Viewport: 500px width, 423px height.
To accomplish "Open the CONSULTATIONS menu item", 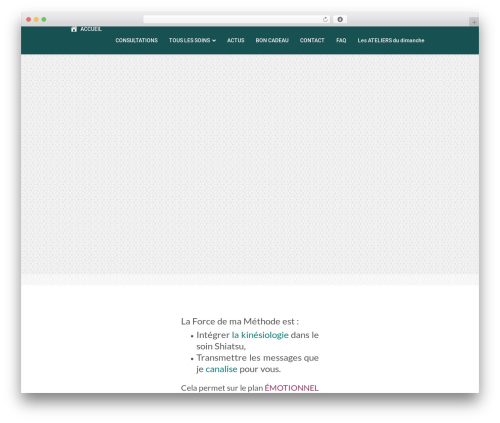I will [136, 40].
